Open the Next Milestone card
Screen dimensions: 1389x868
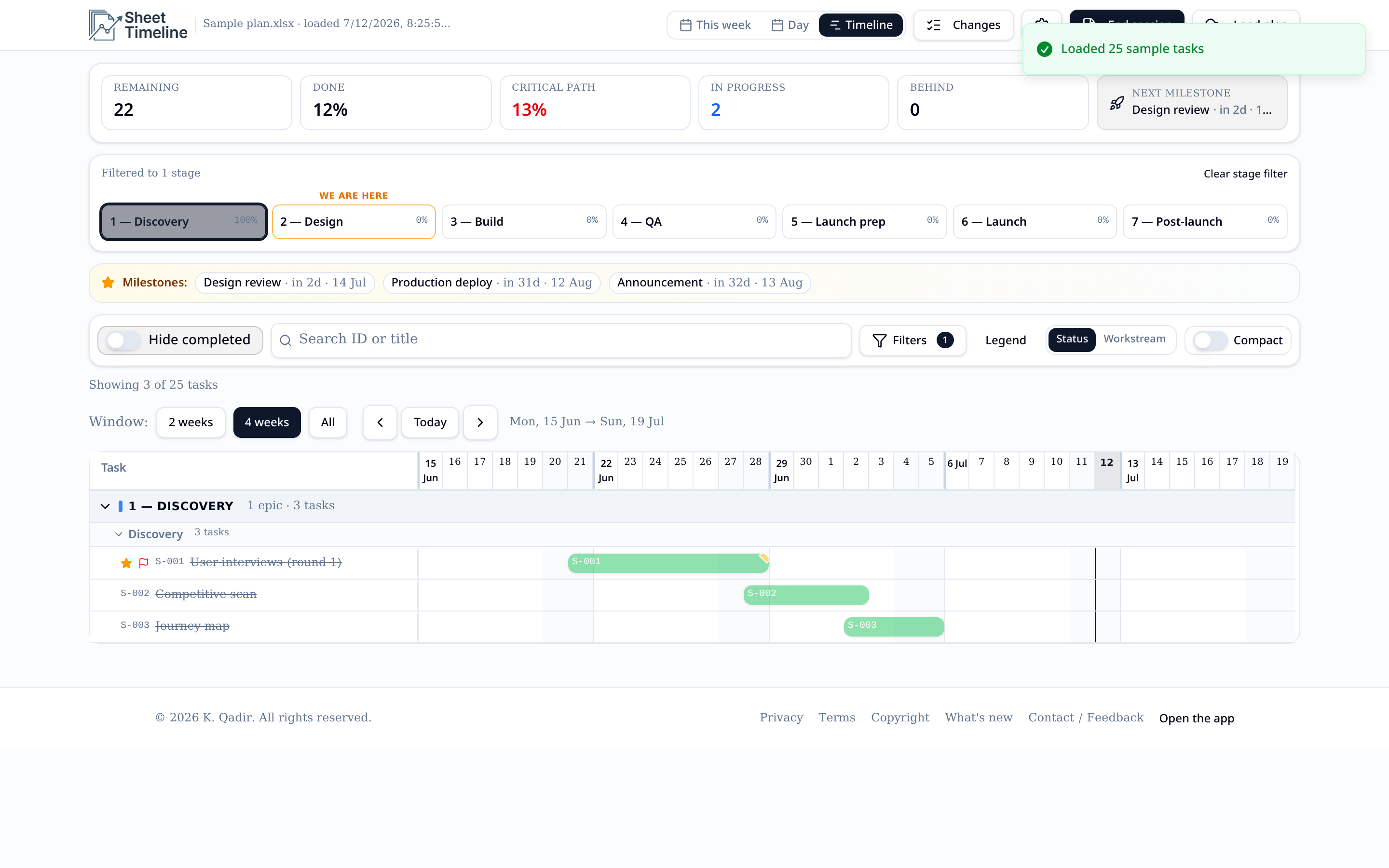coord(1192,103)
